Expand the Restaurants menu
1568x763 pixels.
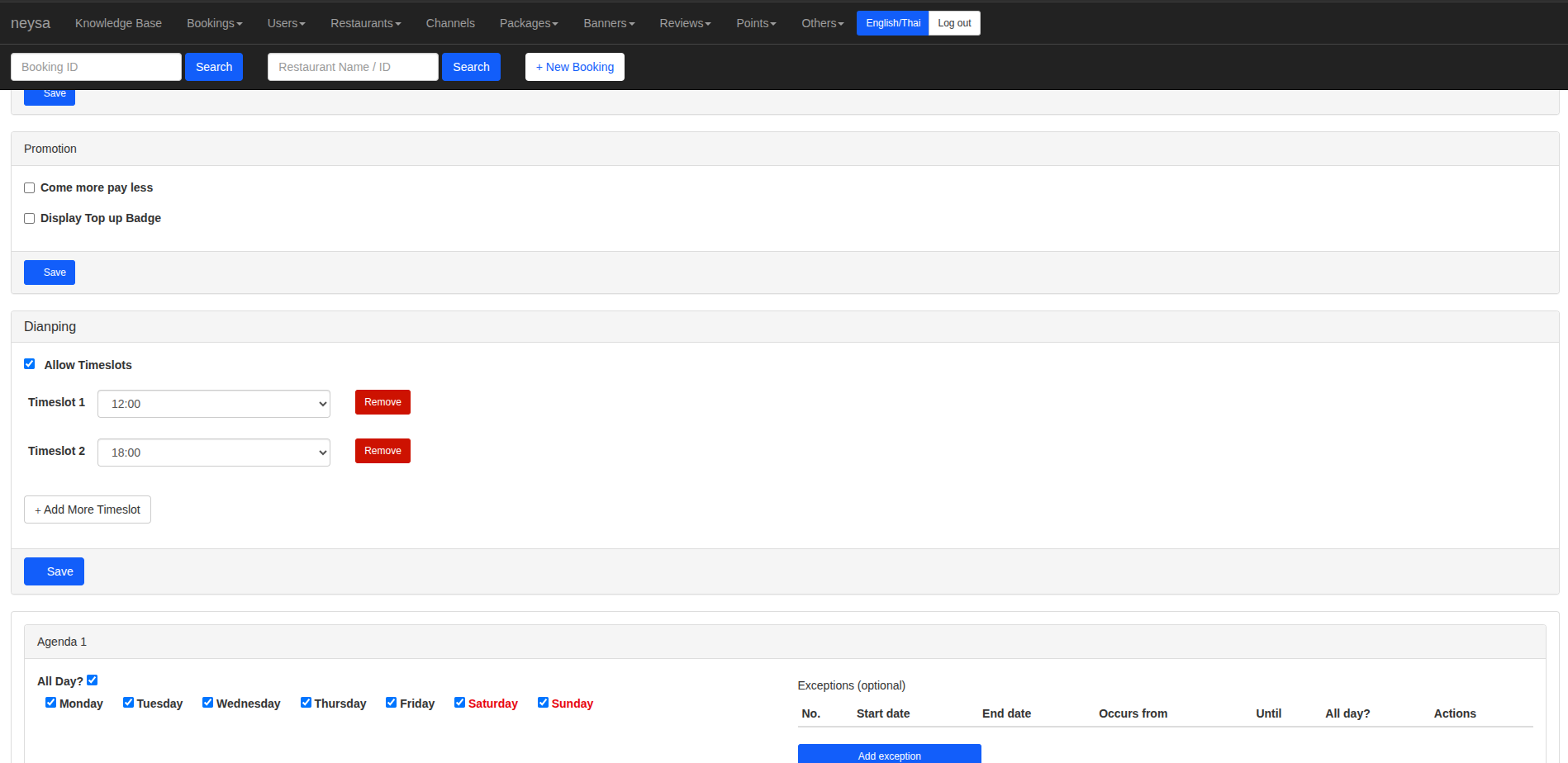pos(365,23)
